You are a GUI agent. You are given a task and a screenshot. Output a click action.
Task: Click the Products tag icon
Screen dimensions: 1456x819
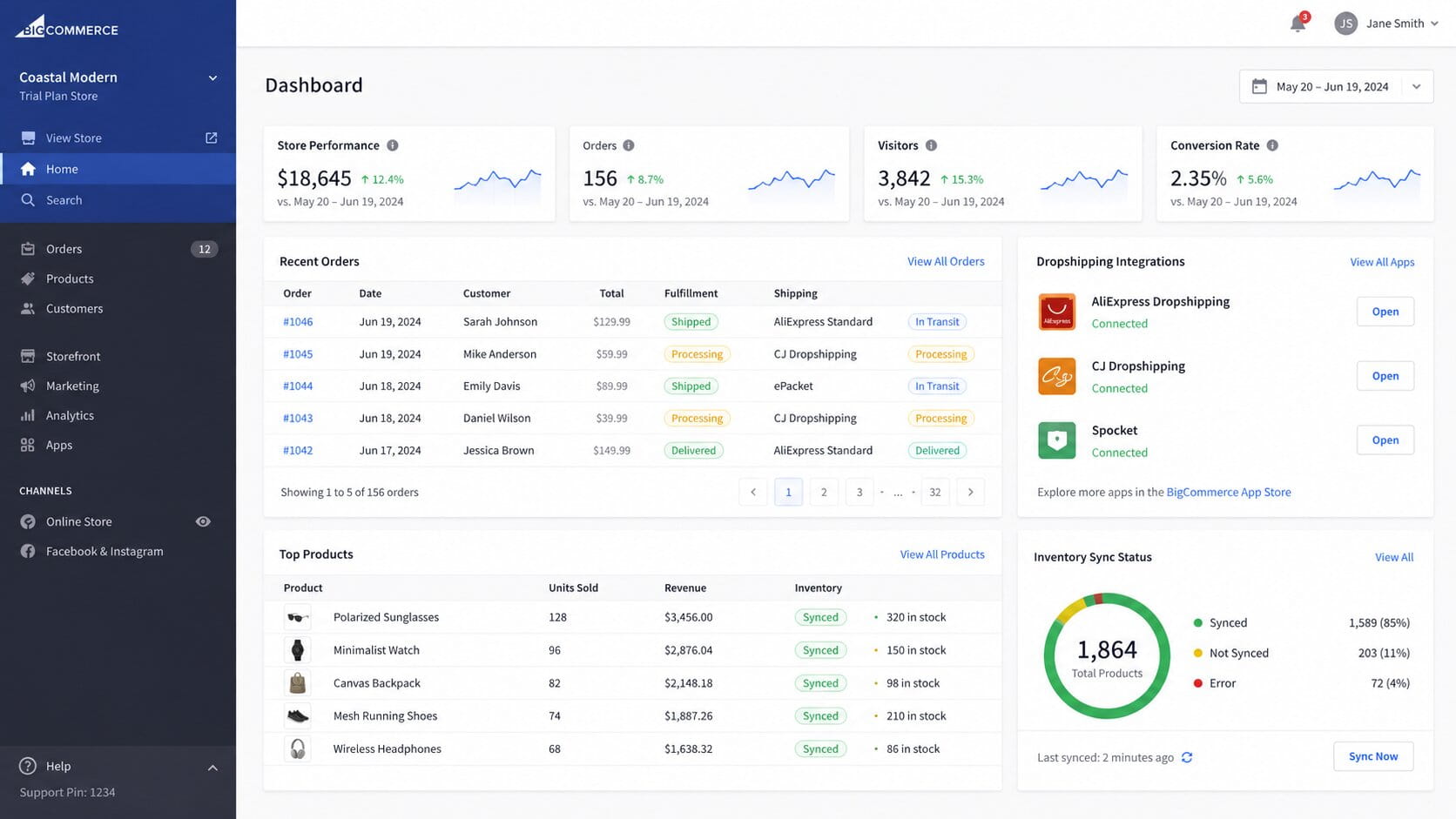coord(28,279)
